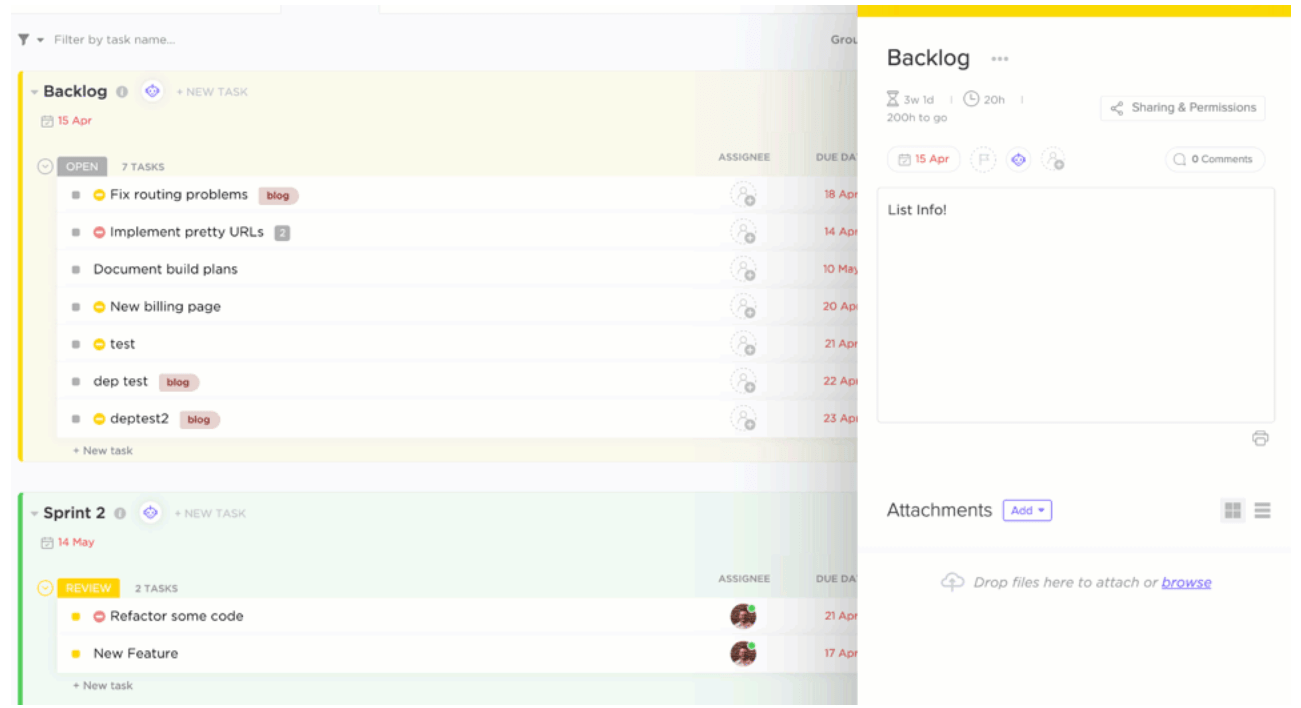Click the Backlog list info icon
The image size is (1301, 708).
[122, 92]
